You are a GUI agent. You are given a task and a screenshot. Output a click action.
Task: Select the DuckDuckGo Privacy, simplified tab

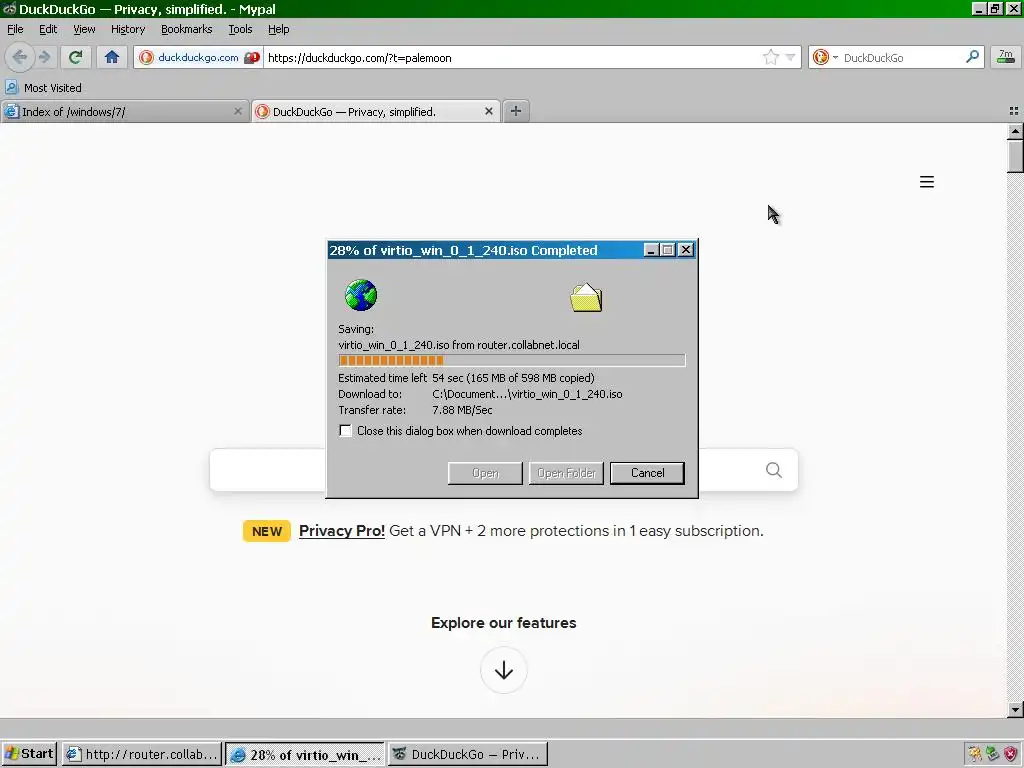point(366,112)
